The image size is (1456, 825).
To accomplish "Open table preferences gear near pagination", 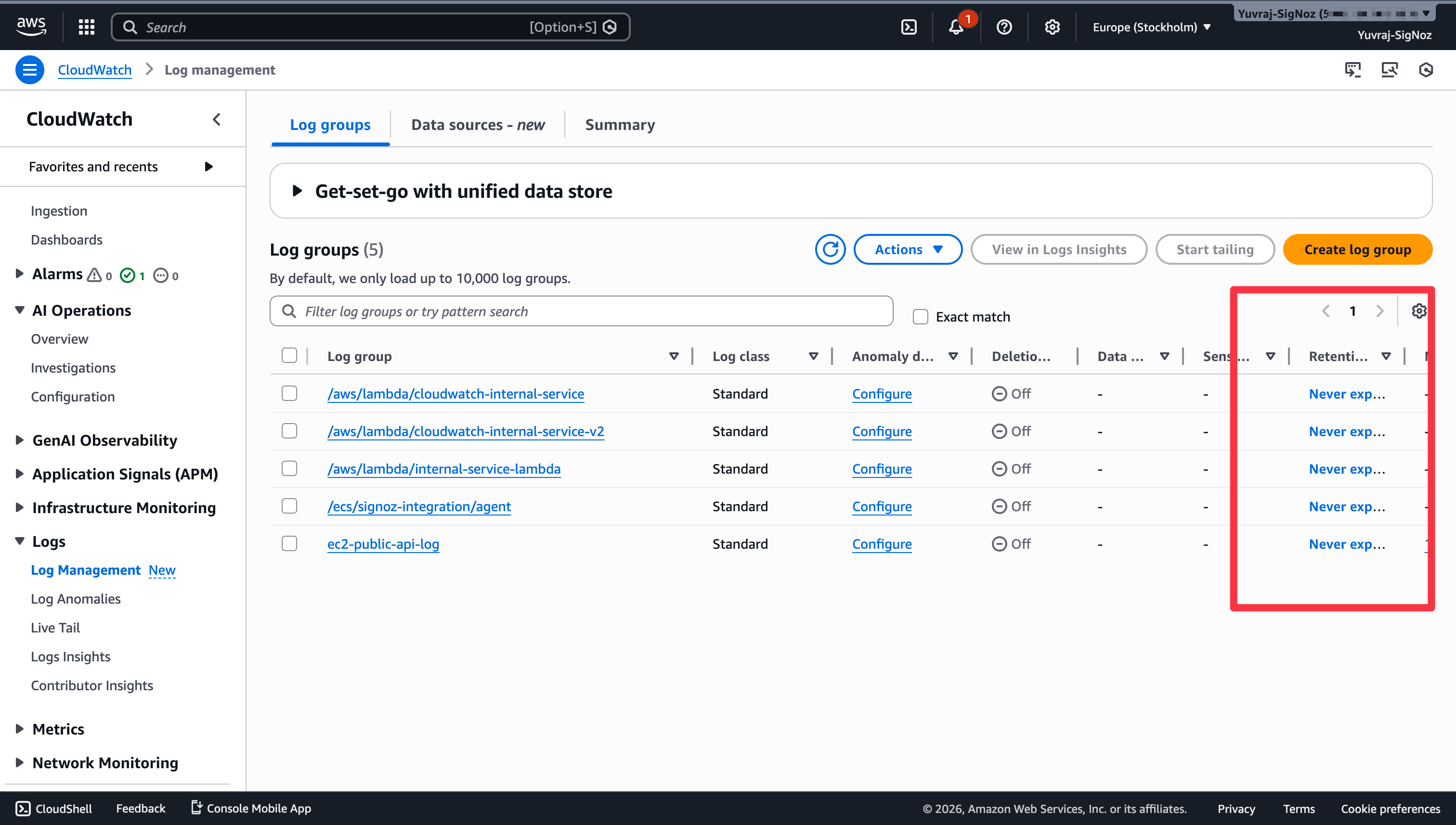I will click(1419, 310).
